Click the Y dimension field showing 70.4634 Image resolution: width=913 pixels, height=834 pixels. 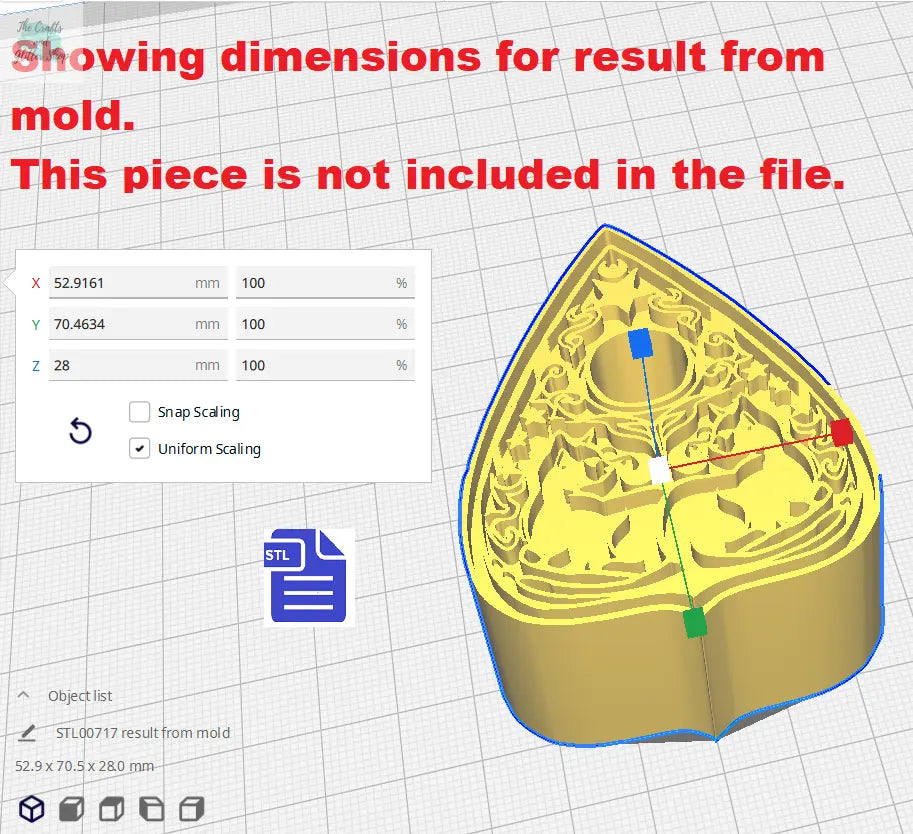[x=120, y=324]
